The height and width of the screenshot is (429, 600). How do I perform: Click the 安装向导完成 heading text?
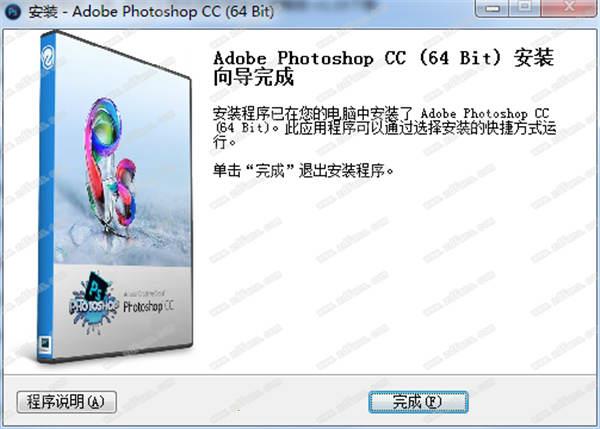383,67
